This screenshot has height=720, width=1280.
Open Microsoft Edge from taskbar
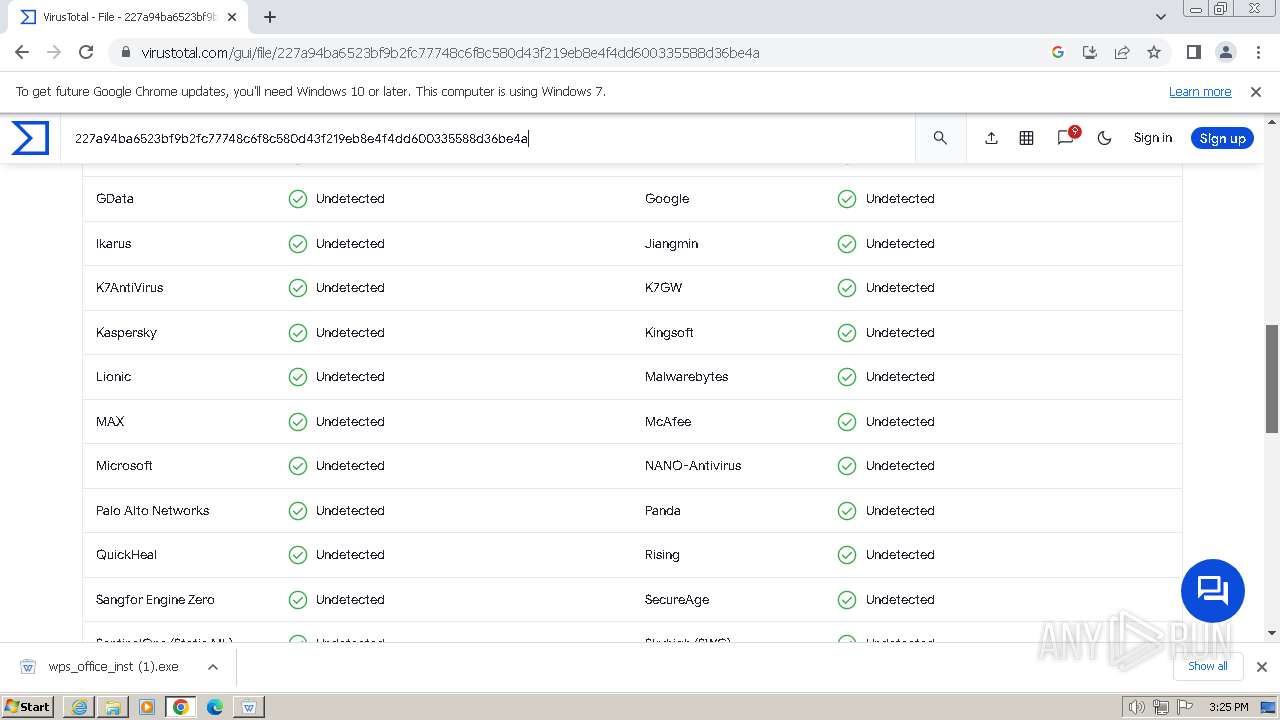coord(215,706)
